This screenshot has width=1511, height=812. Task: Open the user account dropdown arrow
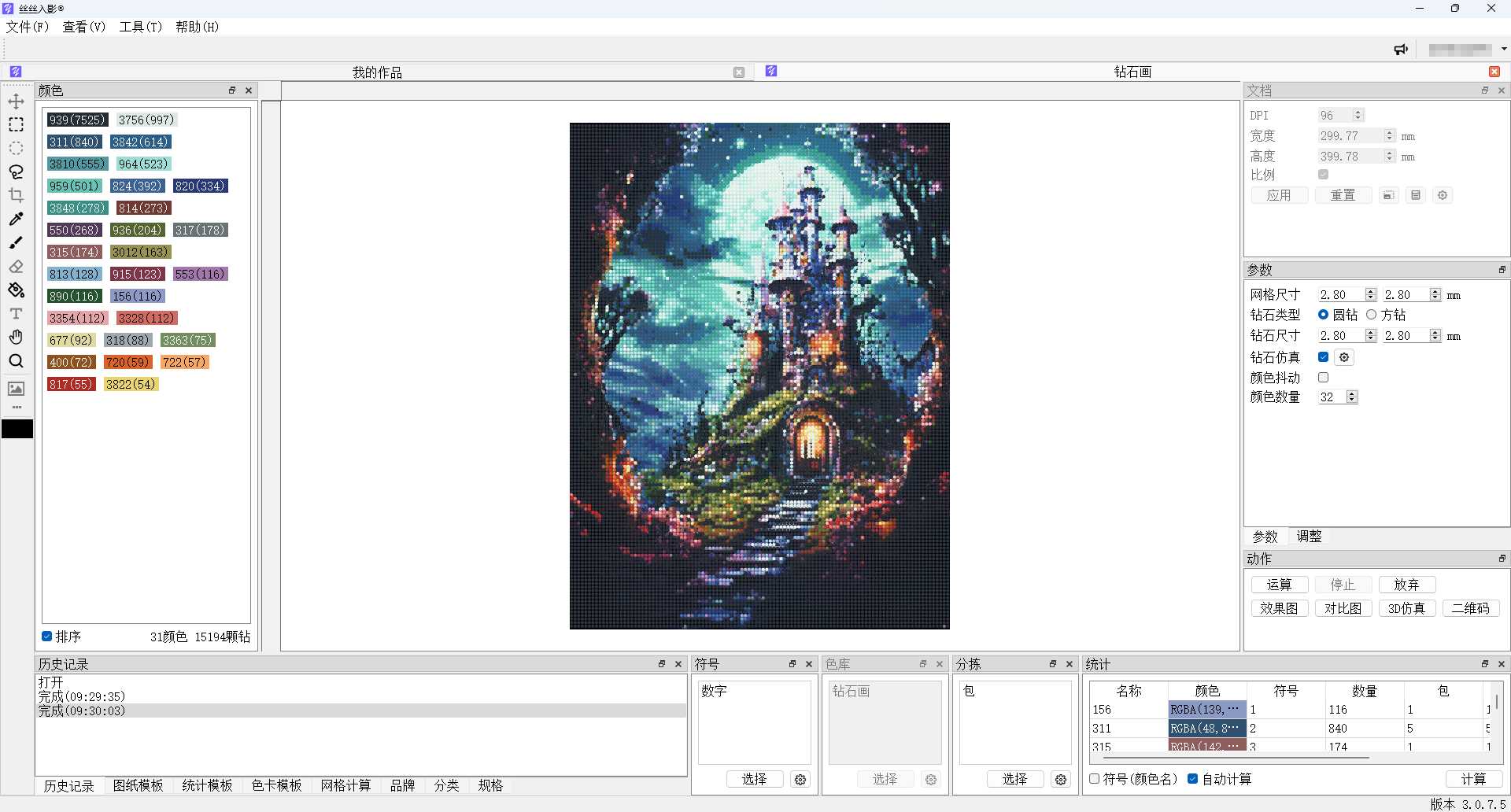tap(1504, 49)
